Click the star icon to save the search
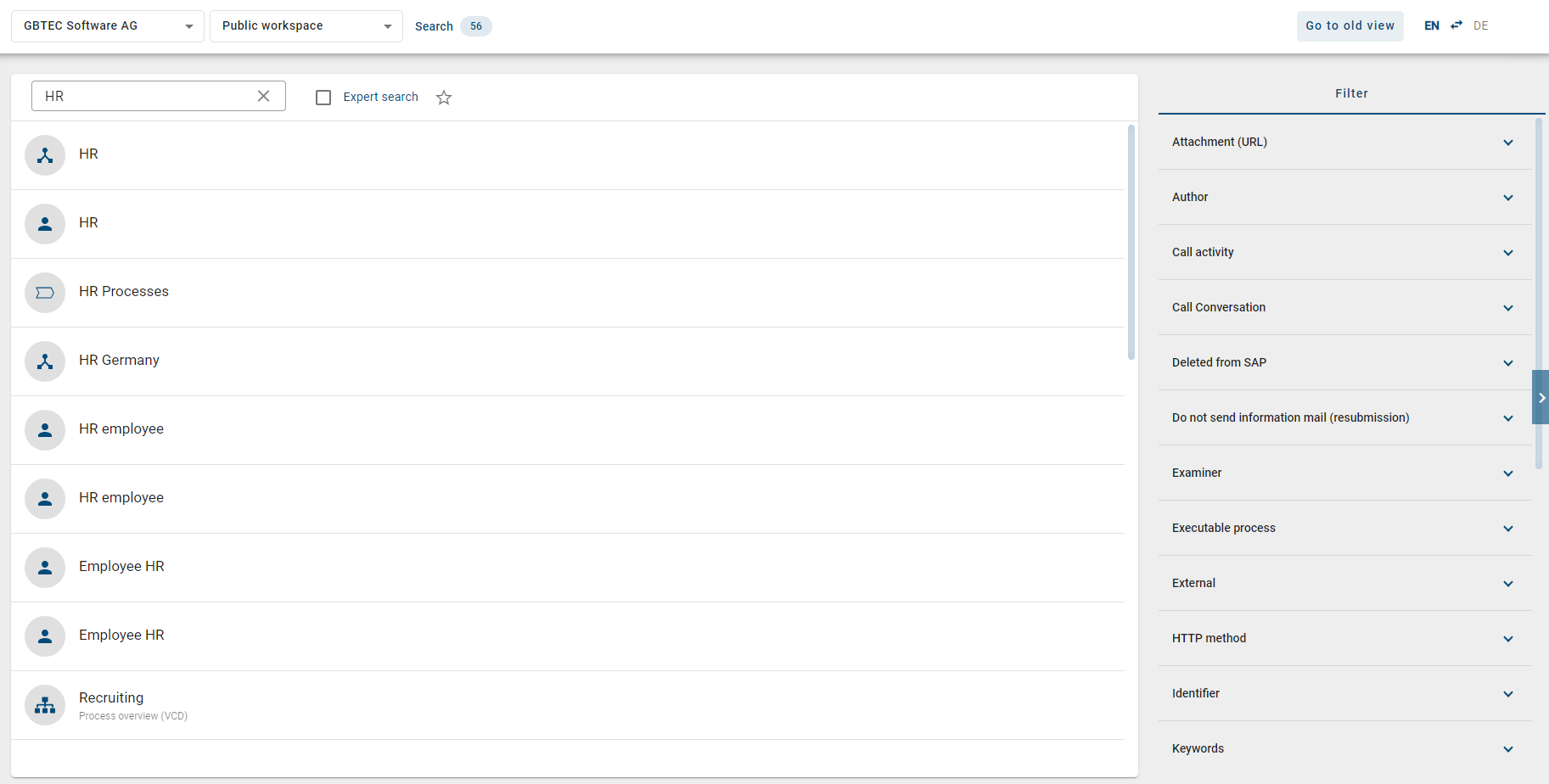This screenshot has width=1549, height=784. 443,98
